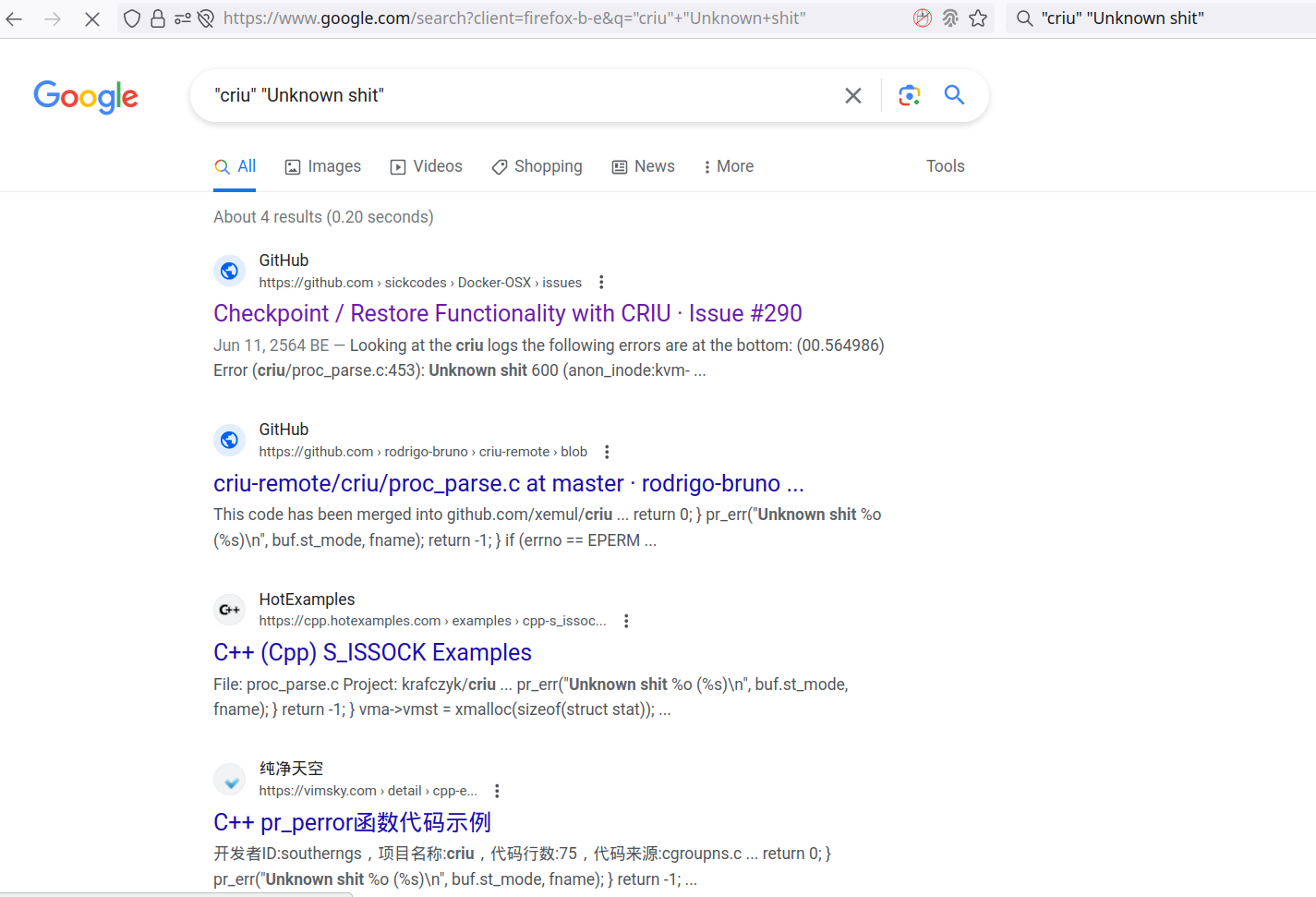Select the All results tab

point(235,166)
